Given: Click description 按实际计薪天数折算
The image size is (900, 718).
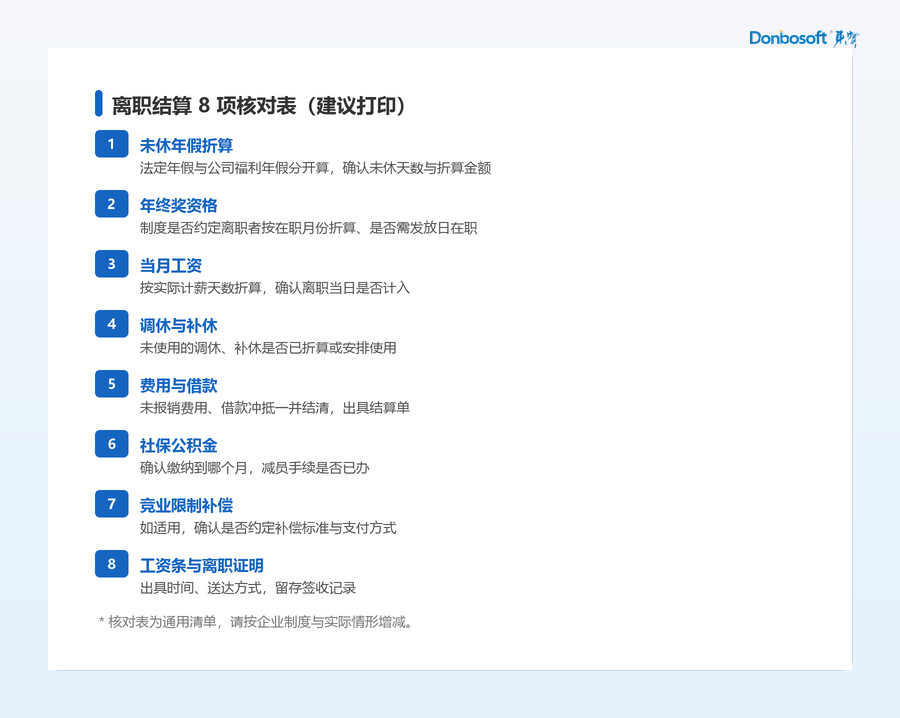Looking at the screenshot, I should tap(200, 288).
